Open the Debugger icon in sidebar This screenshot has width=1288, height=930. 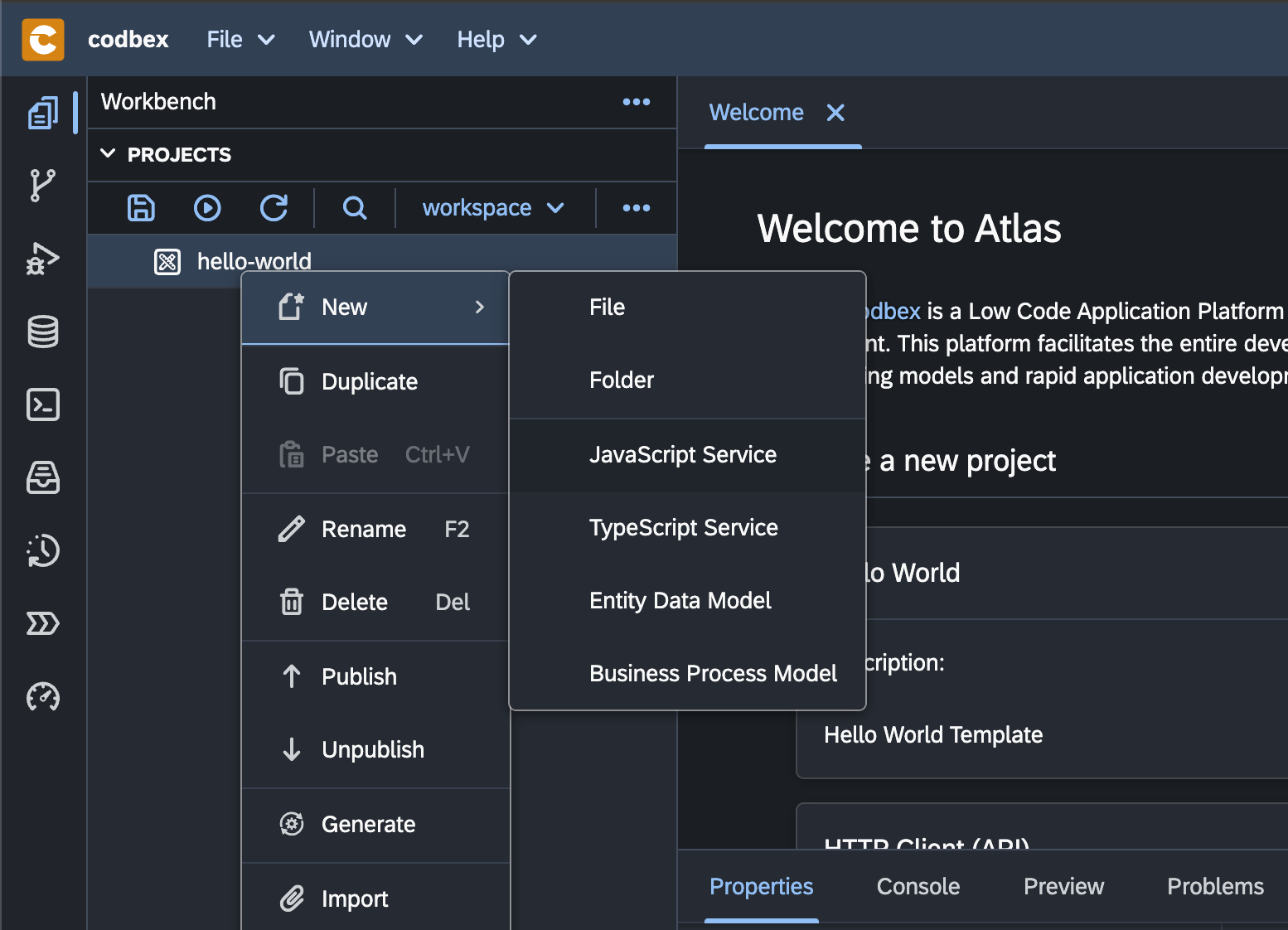(43, 259)
